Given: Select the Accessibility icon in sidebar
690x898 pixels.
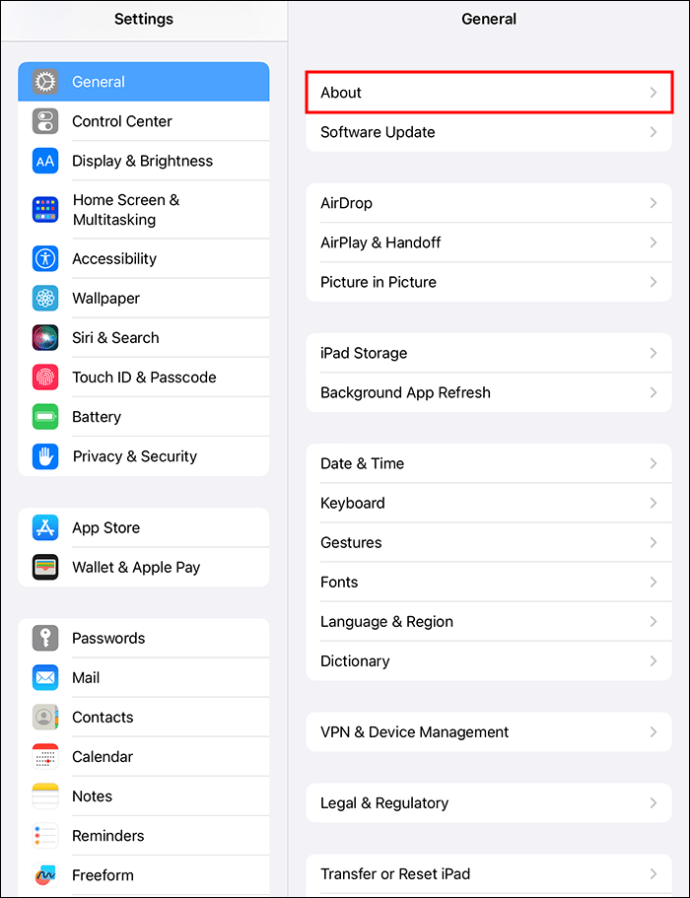Looking at the screenshot, I should [x=45, y=259].
